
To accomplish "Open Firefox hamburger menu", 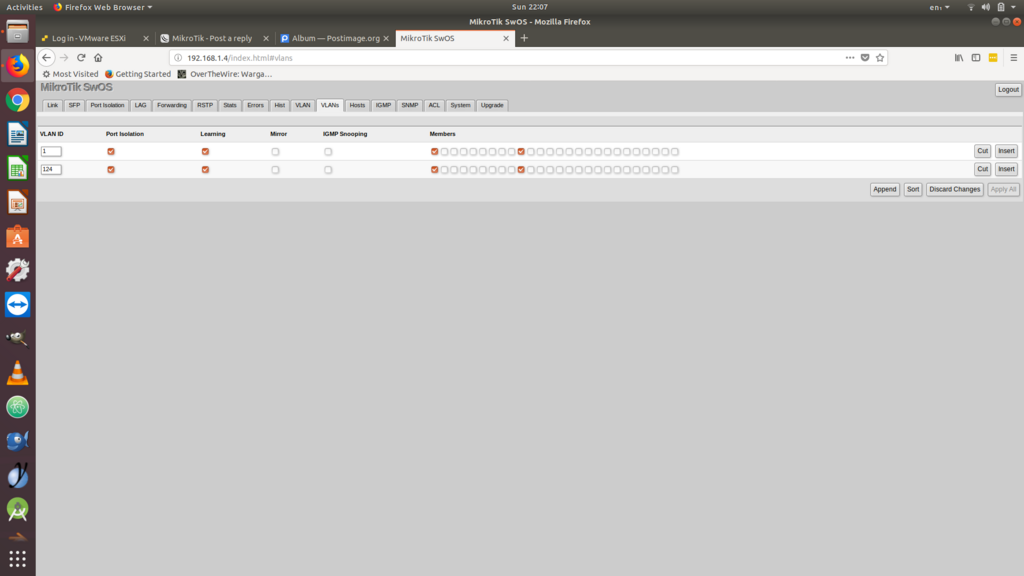I will click(1014, 57).
